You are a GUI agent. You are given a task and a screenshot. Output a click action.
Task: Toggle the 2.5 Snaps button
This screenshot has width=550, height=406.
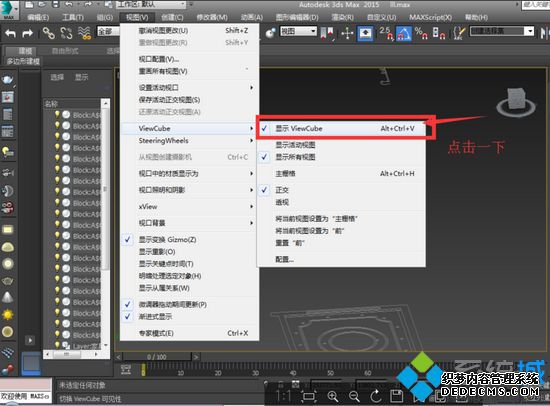(x=386, y=33)
